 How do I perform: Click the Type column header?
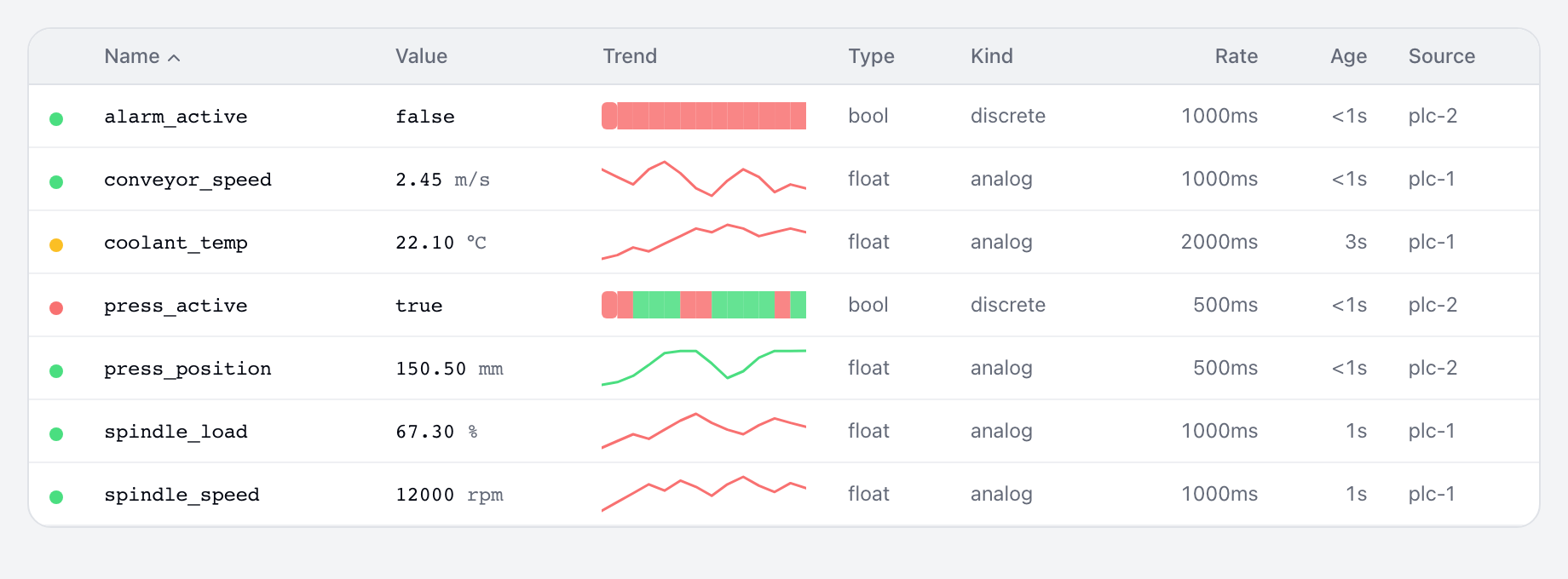pos(871,56)
